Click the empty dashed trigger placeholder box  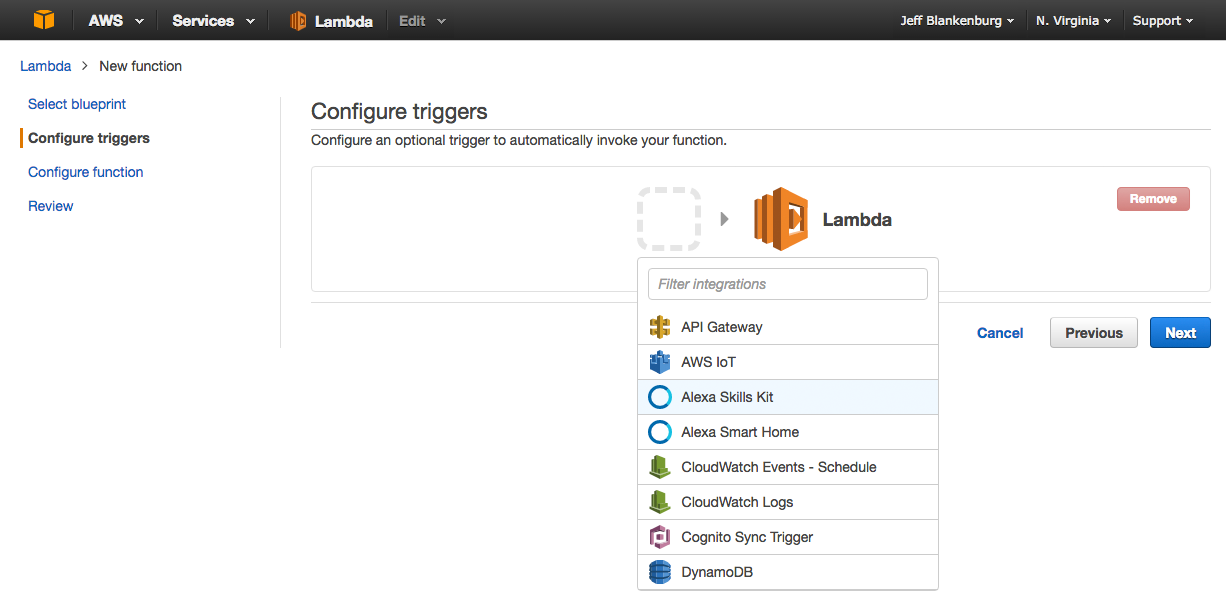(x=669, y=219)
